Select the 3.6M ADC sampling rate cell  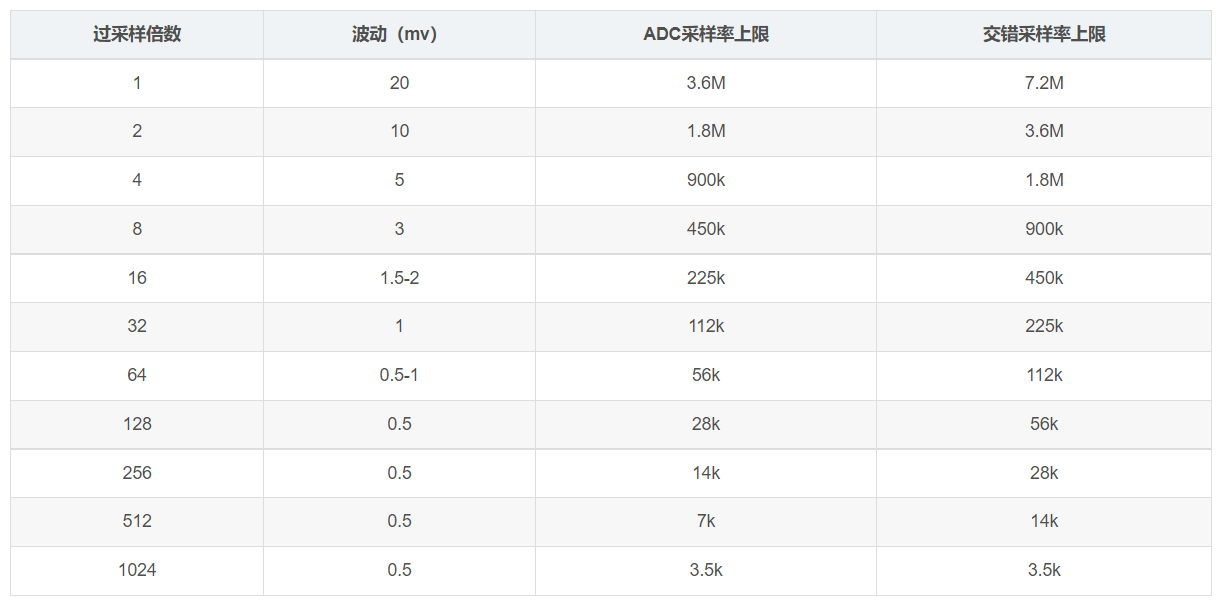706,83
